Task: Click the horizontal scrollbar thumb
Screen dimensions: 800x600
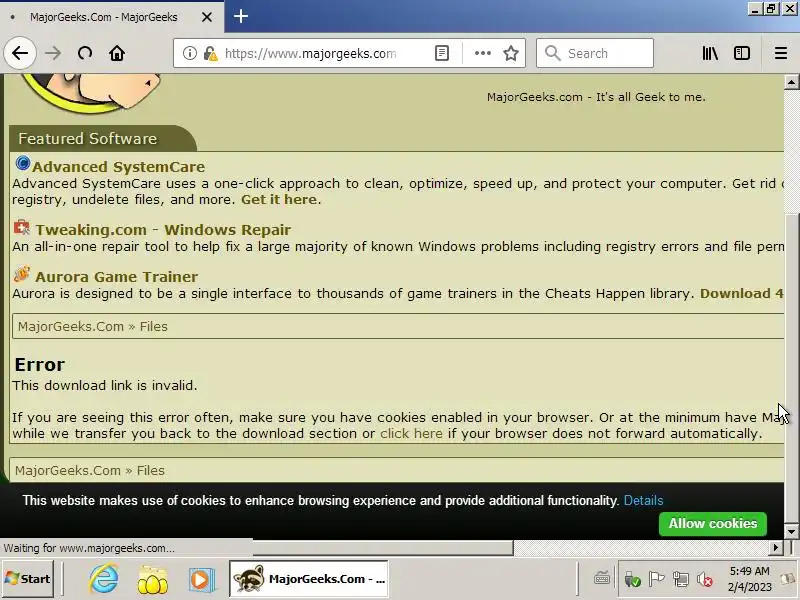Action: pos(383,547)
